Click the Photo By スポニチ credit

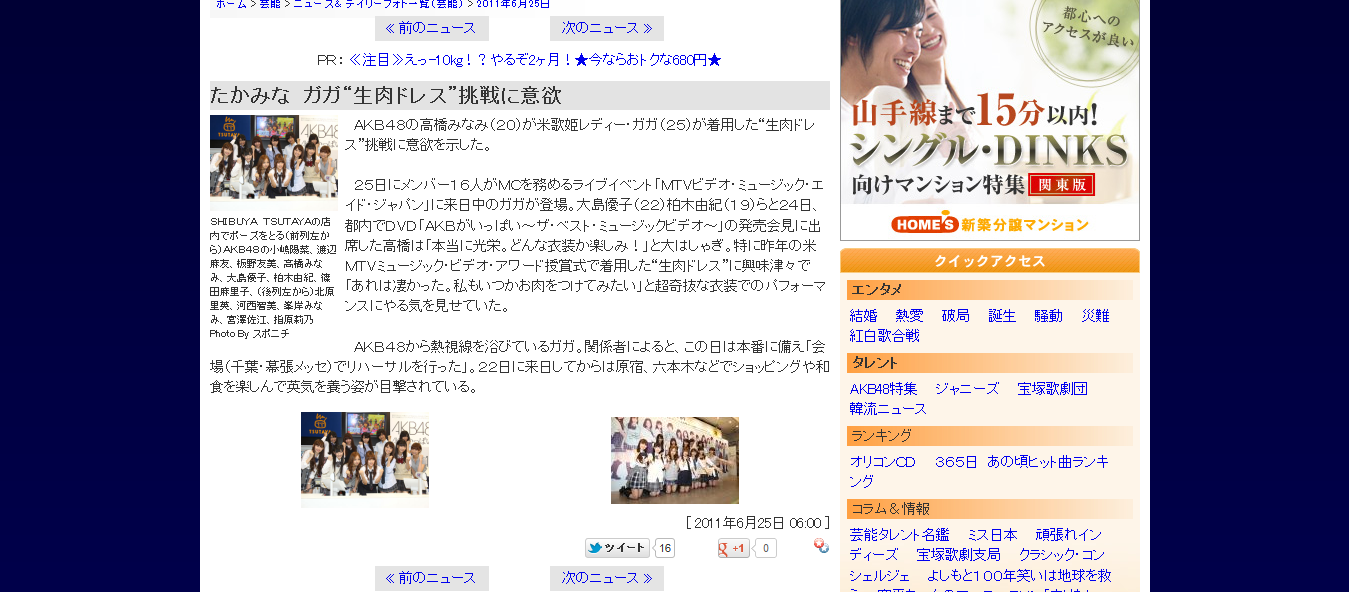click(250, 334)
